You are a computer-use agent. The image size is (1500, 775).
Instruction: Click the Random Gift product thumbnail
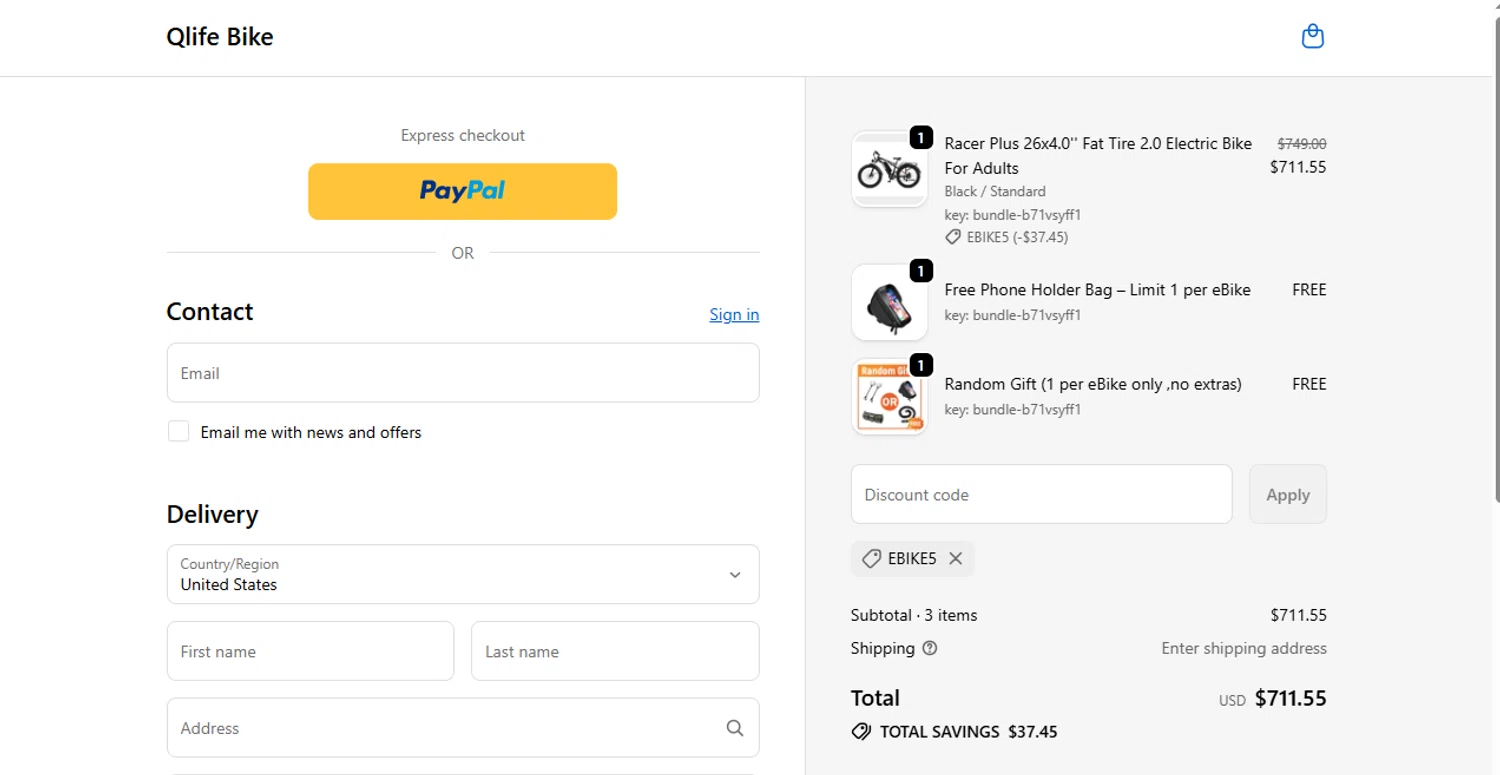889,397
